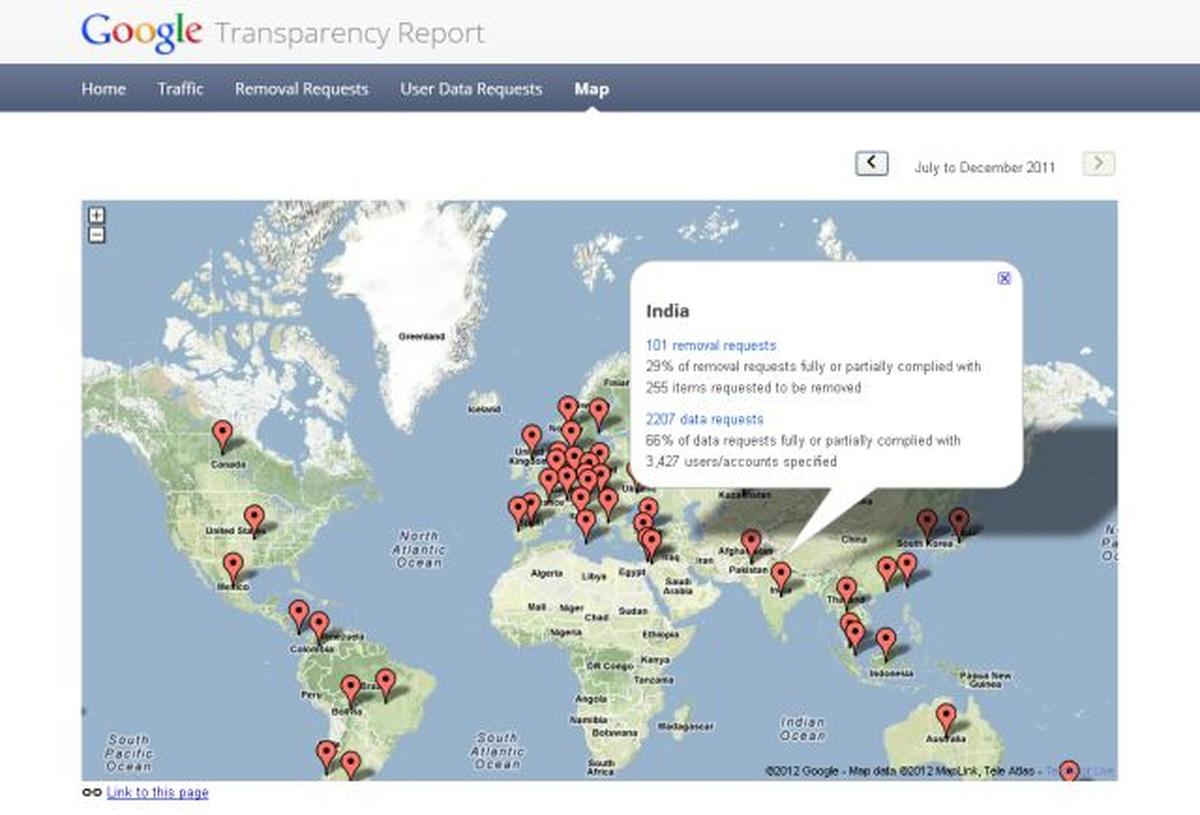Select the Mexico map pin
Screen dimensions: 1200x815
(233, 567)
